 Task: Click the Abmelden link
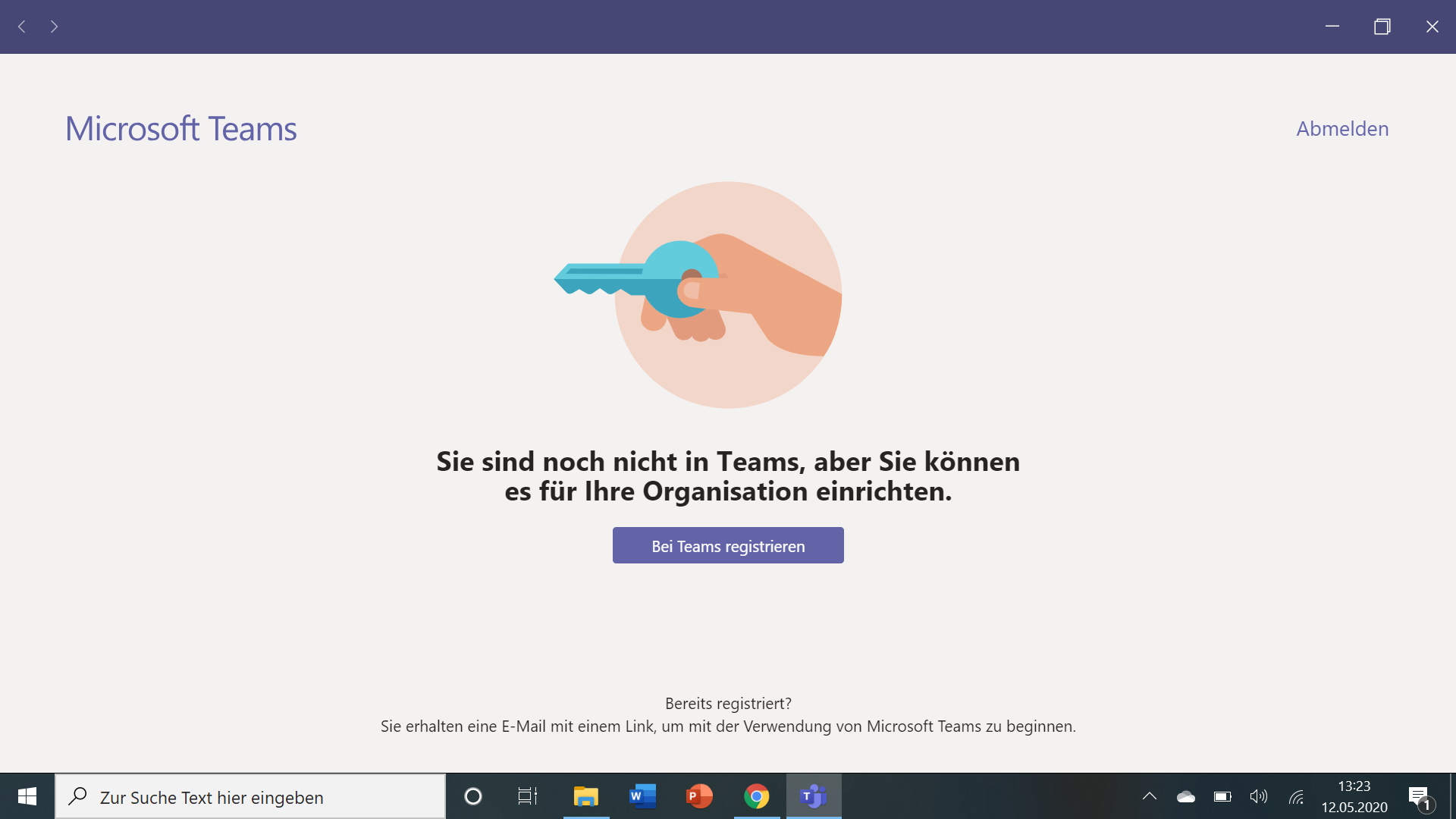[1342, 129]
